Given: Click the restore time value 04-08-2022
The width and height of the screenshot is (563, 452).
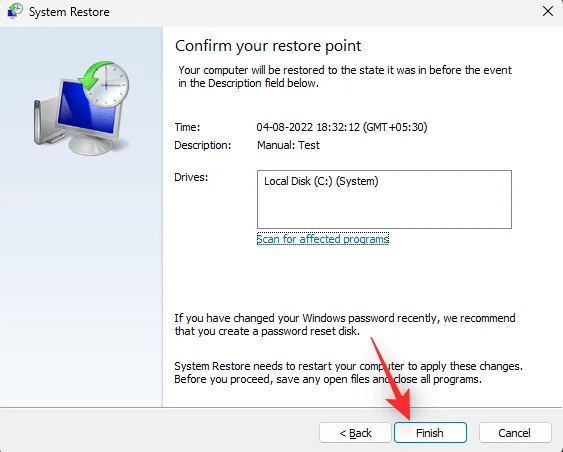Looking at the screenshot, I should click(x=342, y=127).
